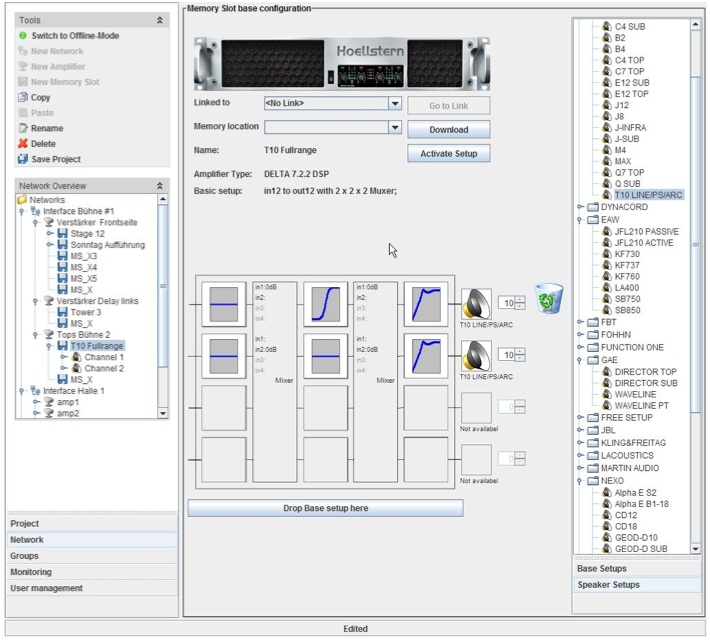Viewport: 710px width, 640px height.
Task: Click the Delete red X icon
Action: (23, 144)
